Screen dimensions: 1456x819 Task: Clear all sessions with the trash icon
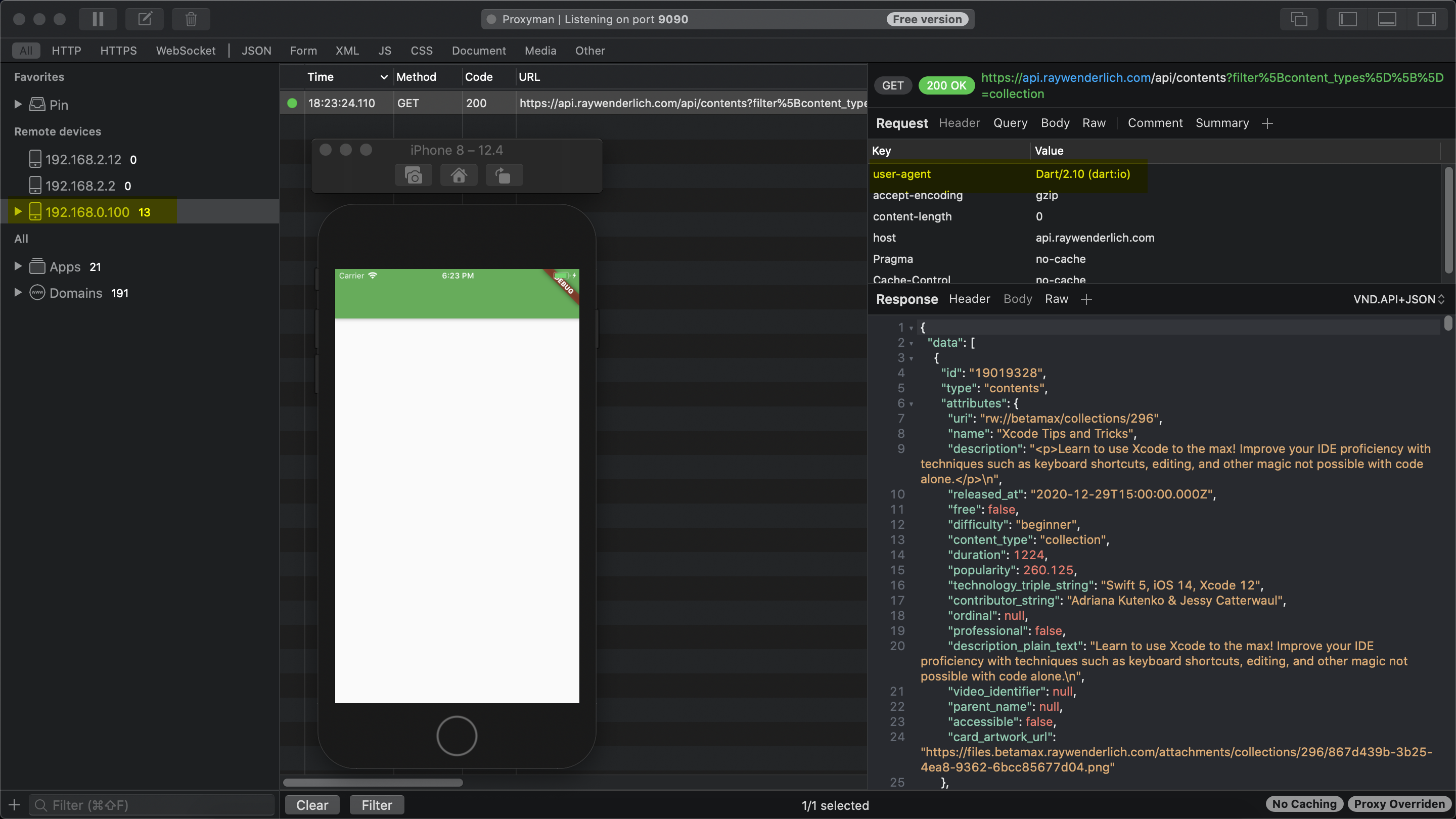[x=191, y=19]
